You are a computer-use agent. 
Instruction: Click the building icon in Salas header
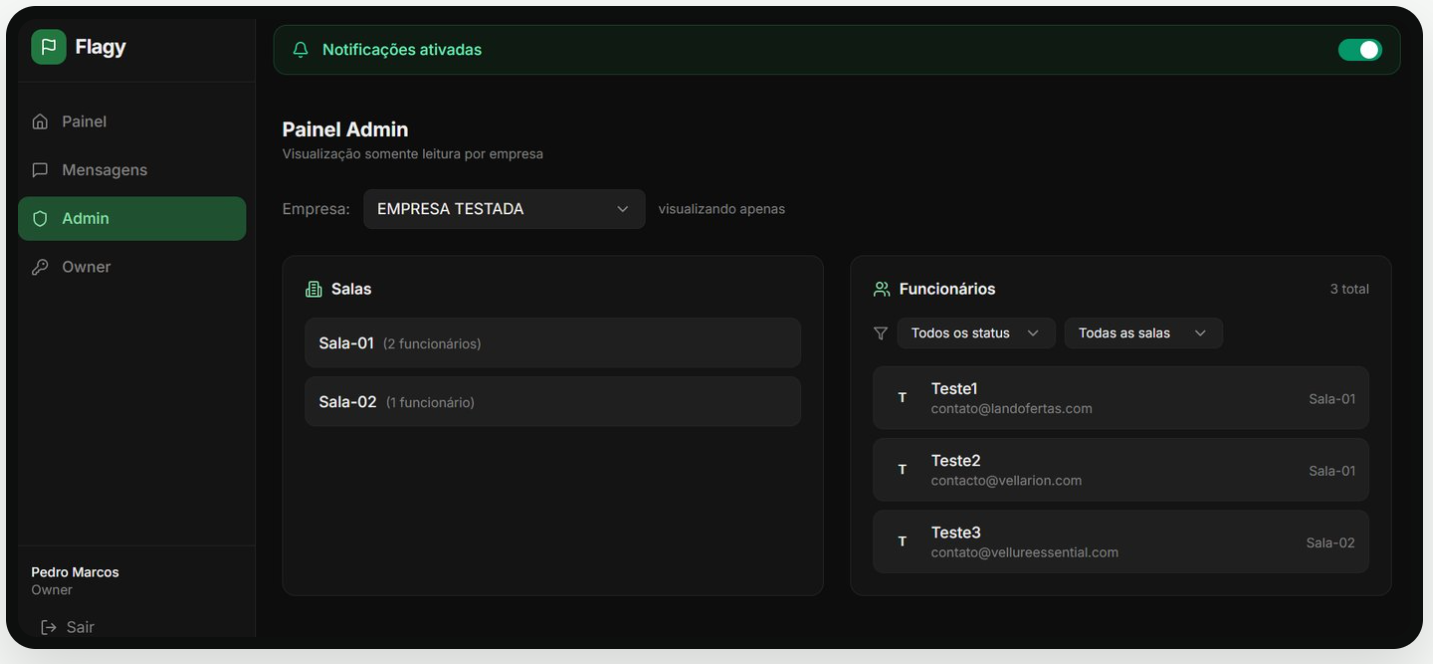coord(313,289)
